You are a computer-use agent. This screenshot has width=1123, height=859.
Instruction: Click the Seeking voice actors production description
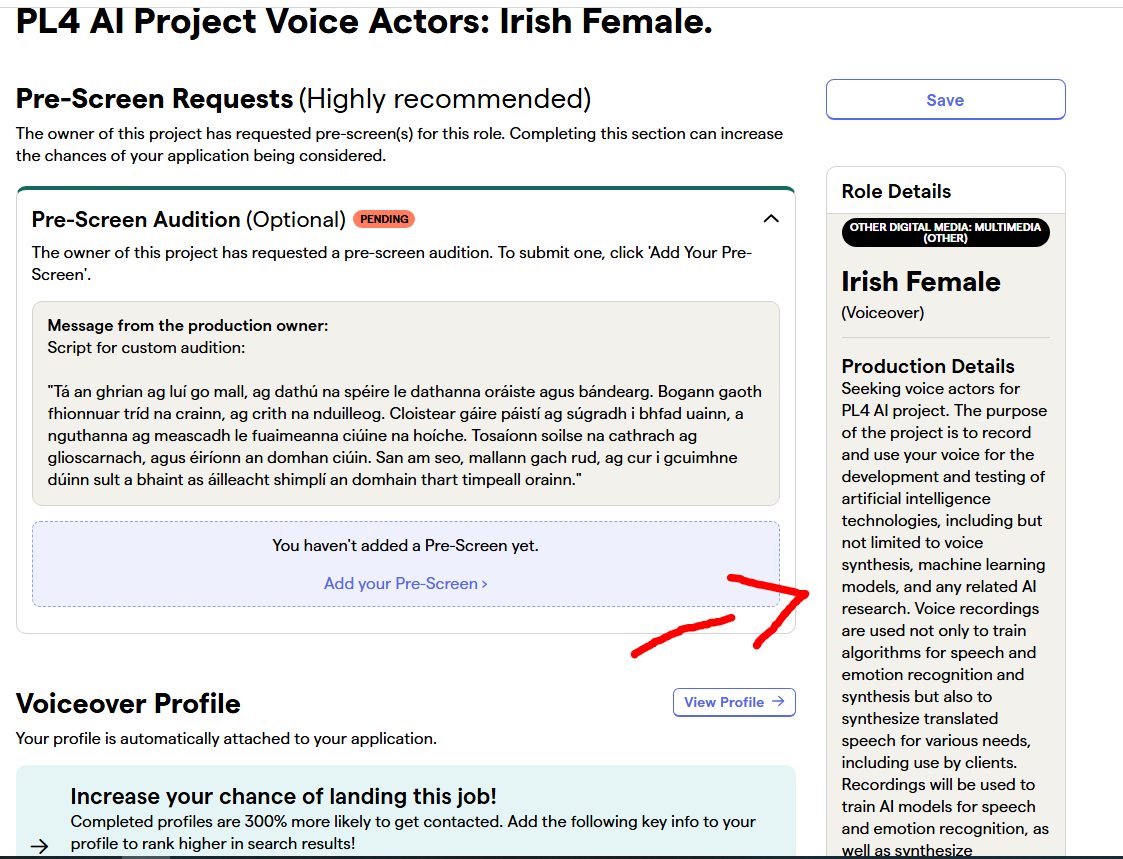(945, 620)
